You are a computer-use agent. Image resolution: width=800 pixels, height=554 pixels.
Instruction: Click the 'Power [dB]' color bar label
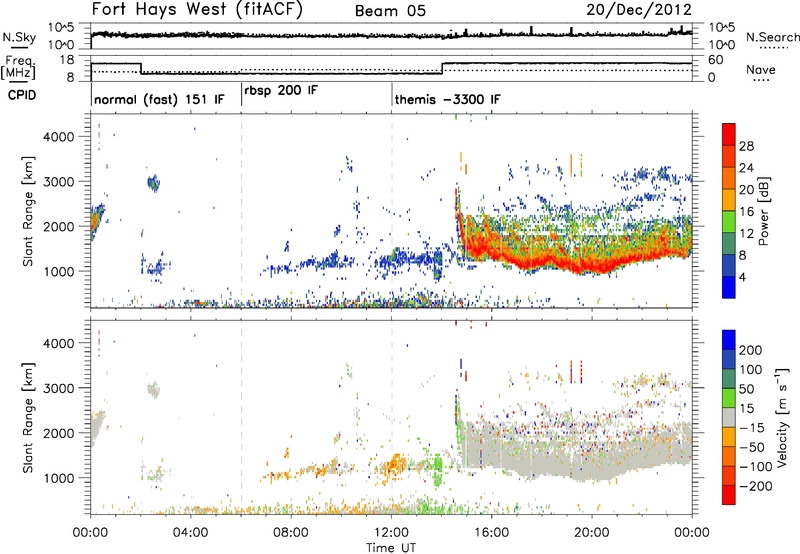764,211
